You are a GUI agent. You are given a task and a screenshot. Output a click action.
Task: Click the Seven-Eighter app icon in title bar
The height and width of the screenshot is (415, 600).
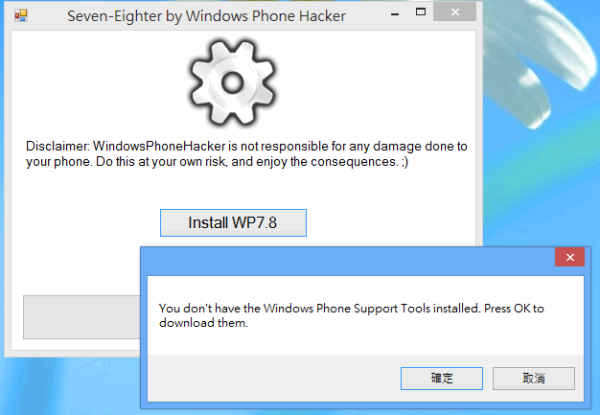point(21,16)
